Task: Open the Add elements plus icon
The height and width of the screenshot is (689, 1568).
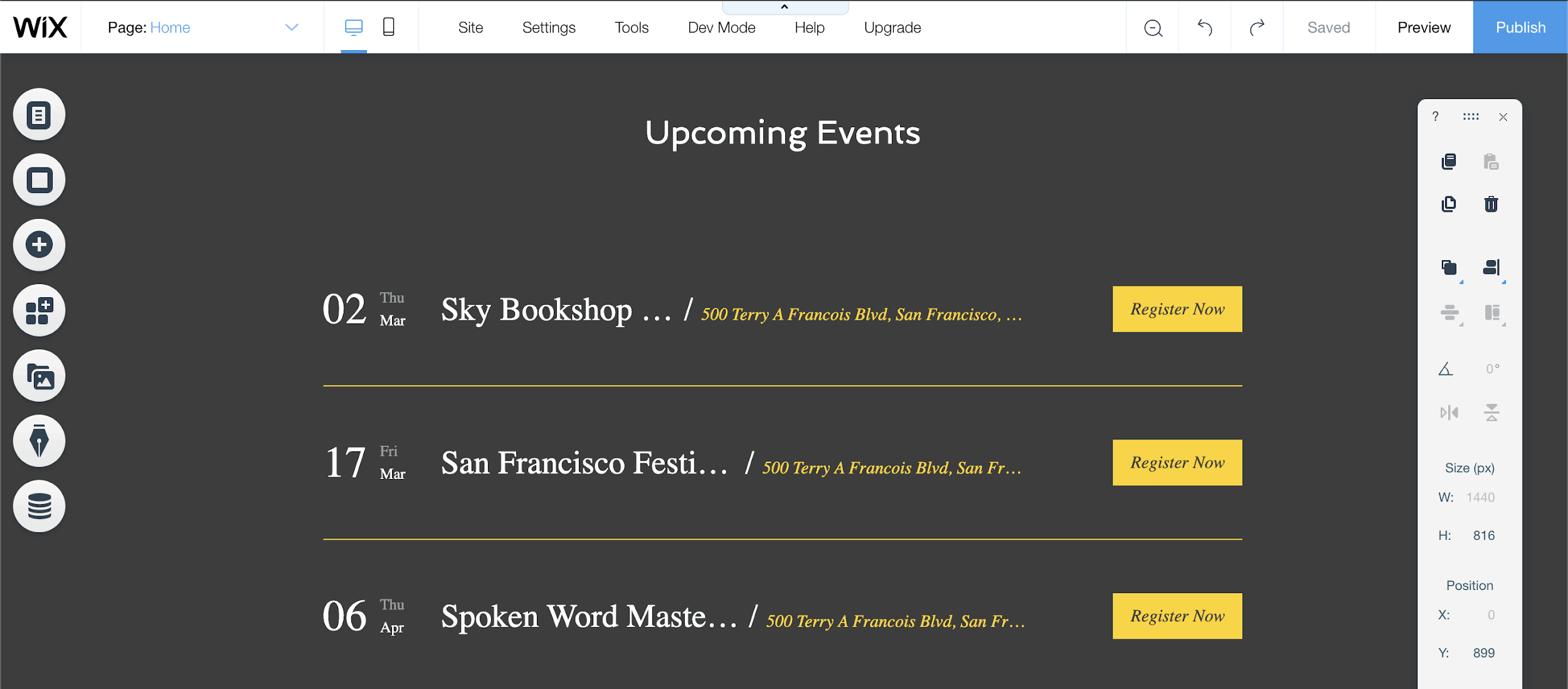Action: (39, 245)
